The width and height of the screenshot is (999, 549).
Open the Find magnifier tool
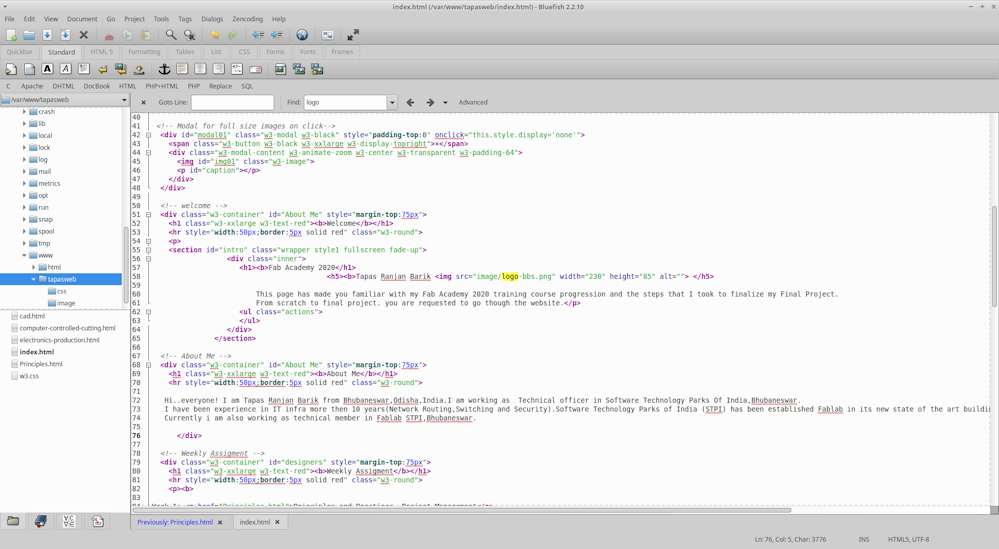pyautogui.click(x=171, y=35)
